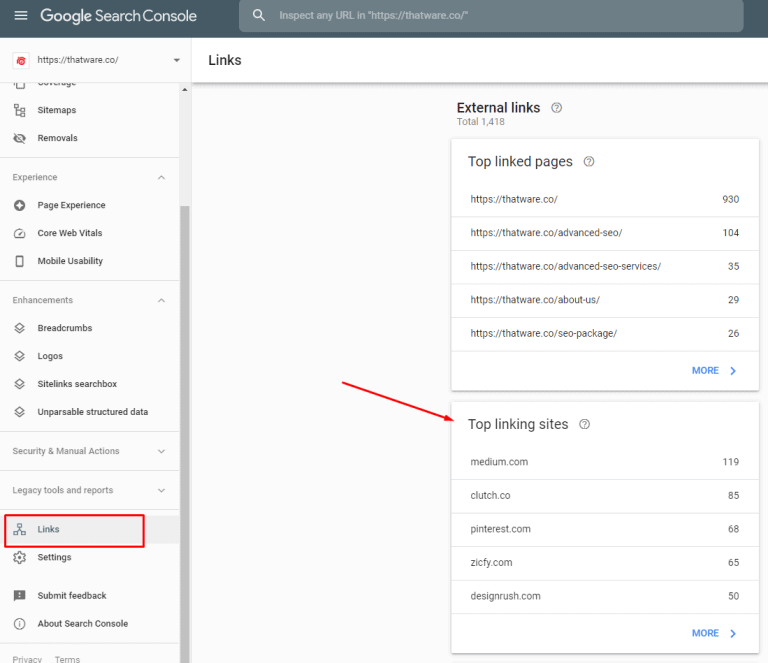Select the medium.com linking site row
The image size is (768, 663).
(605, 462)
